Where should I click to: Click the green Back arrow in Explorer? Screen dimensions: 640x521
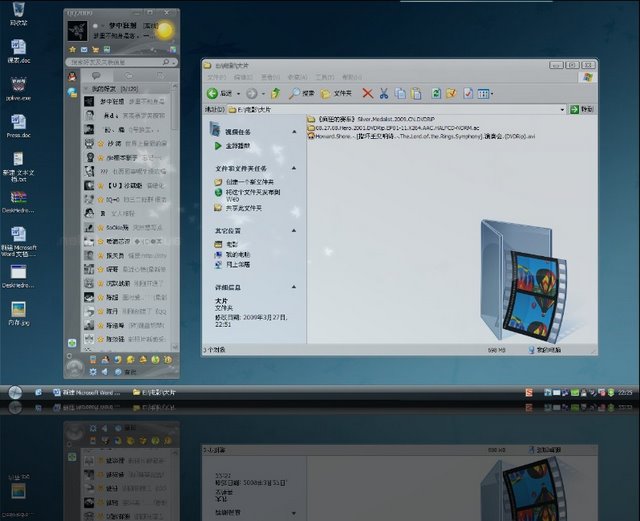point(212,94)
